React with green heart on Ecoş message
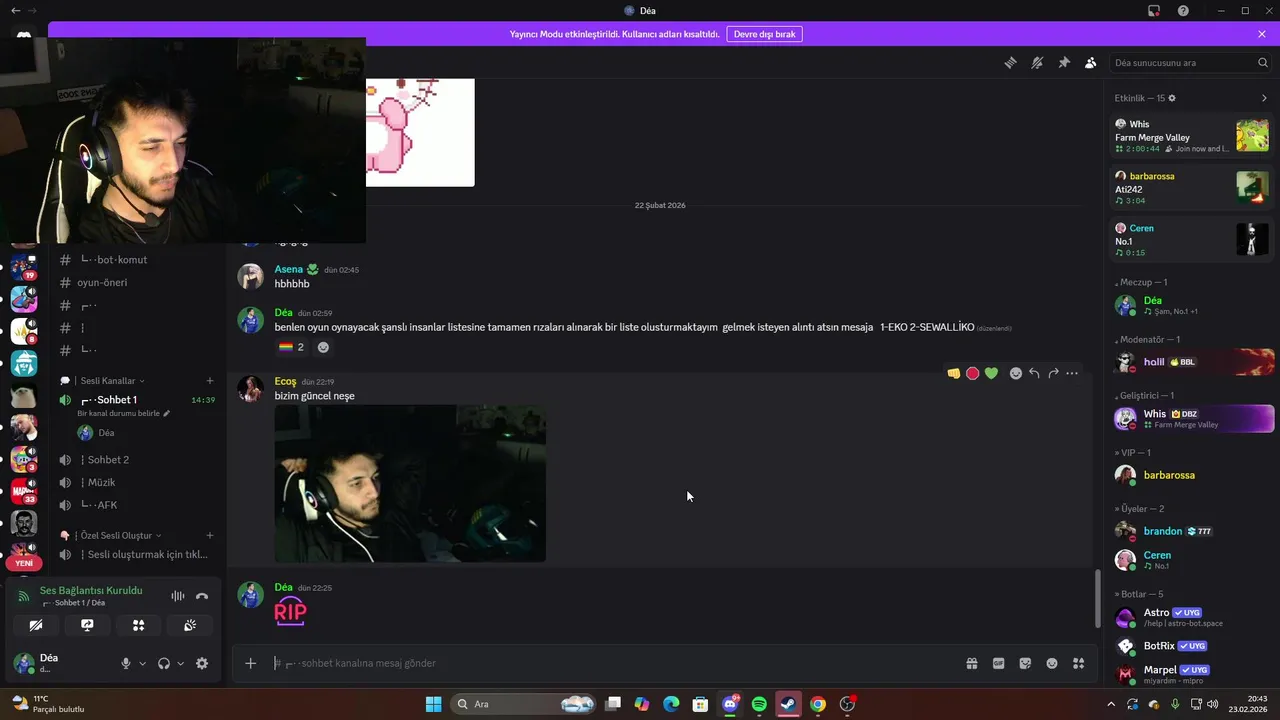Viewport: 1280px width, 720px height. click(x=991, y=373)
